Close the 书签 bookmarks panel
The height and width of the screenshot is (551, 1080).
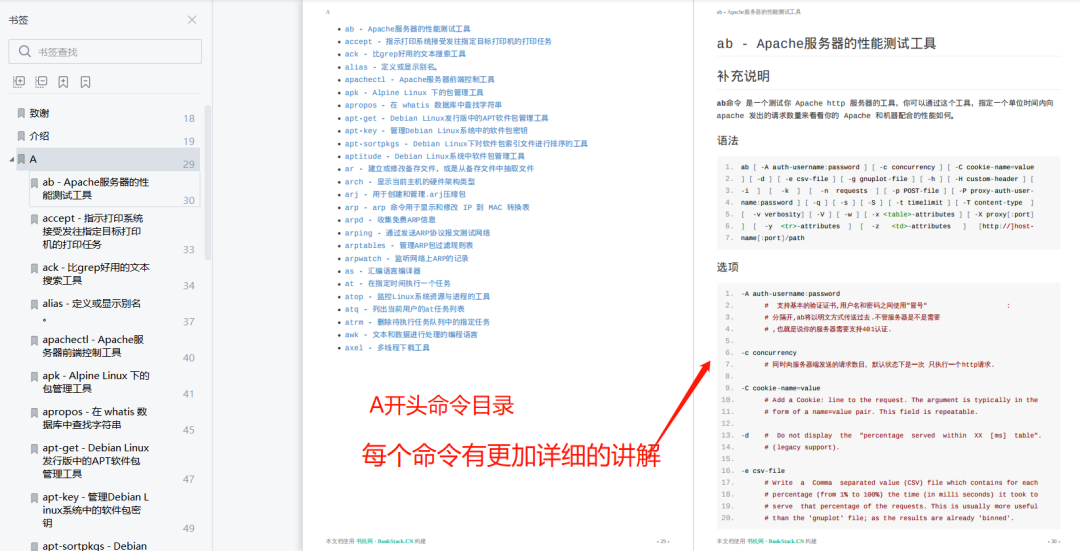pyautogui.click(x=192, y=20)
